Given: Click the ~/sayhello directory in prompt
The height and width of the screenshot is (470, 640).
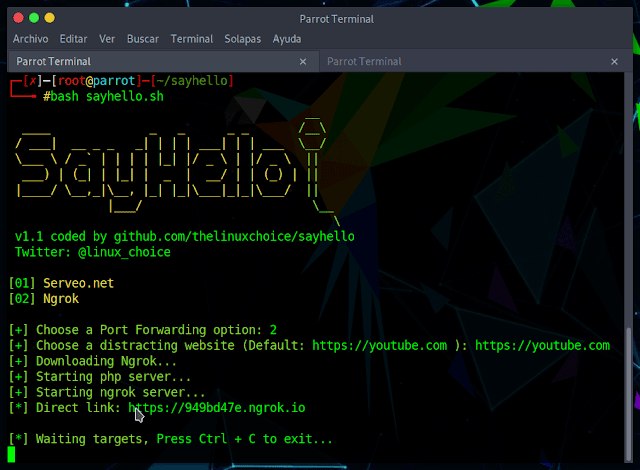Looking at the screenshot, I should pyautogui.click(x=191, y=81).
